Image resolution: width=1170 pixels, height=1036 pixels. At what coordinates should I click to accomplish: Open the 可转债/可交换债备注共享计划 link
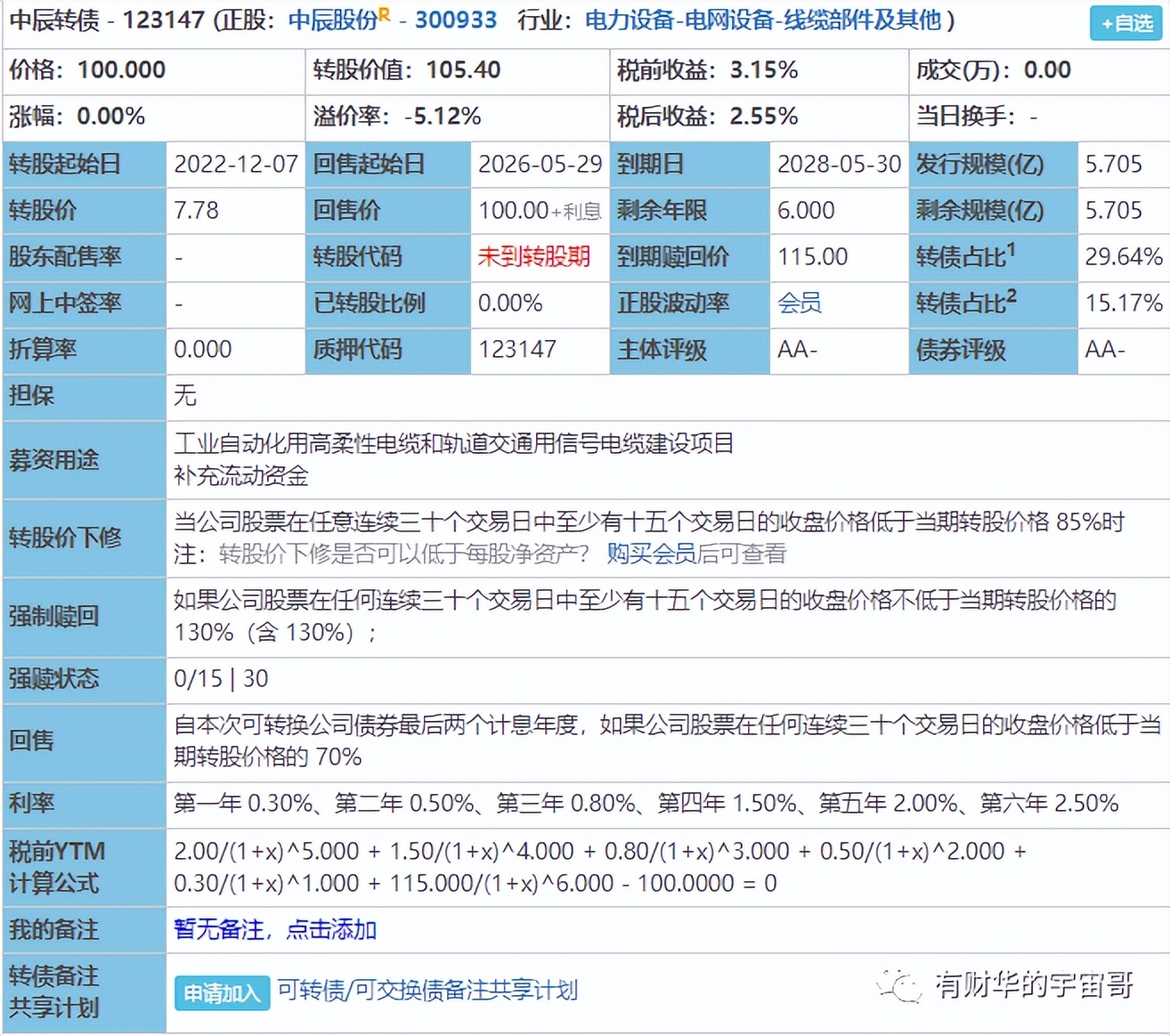pos(427,990)
